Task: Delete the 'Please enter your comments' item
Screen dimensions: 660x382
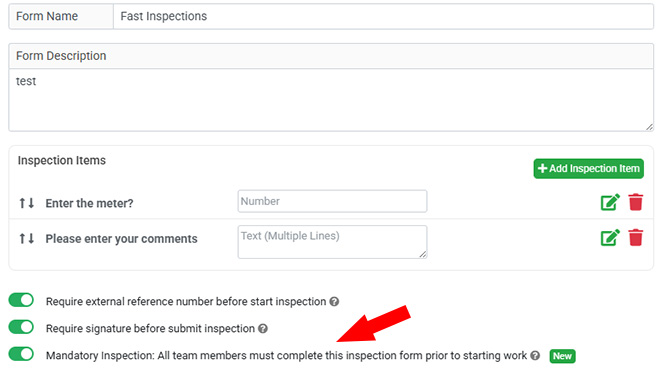Action: [x=636, y=237]
